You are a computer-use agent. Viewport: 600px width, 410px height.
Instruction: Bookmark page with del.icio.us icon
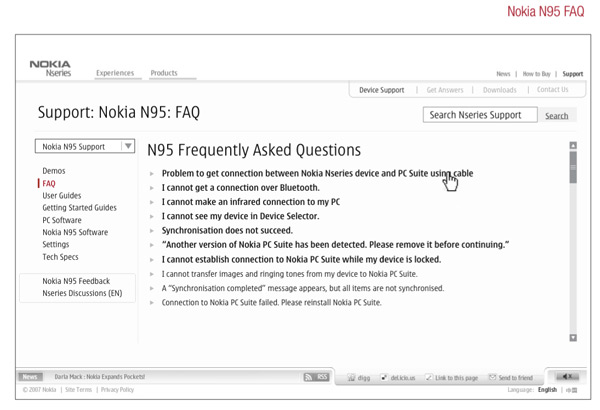pyautogui.click(x=384, y=378)
